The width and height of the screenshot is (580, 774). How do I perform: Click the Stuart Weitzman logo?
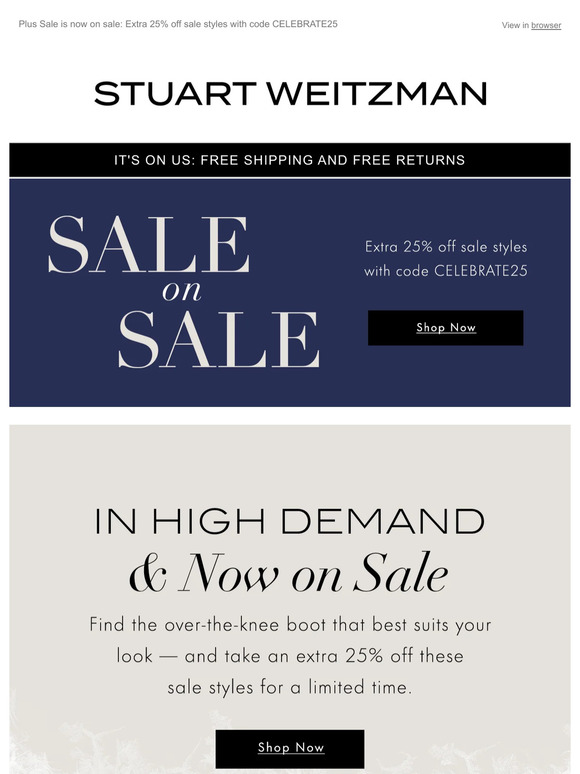[290, 94]
